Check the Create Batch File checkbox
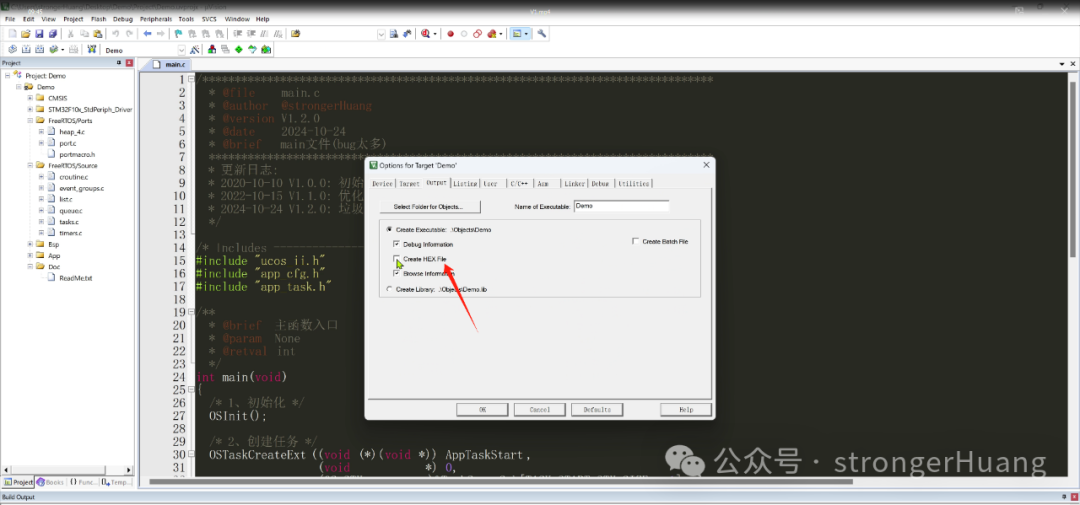The width and height of the screenshot is (1080, 505). point(635,242)
